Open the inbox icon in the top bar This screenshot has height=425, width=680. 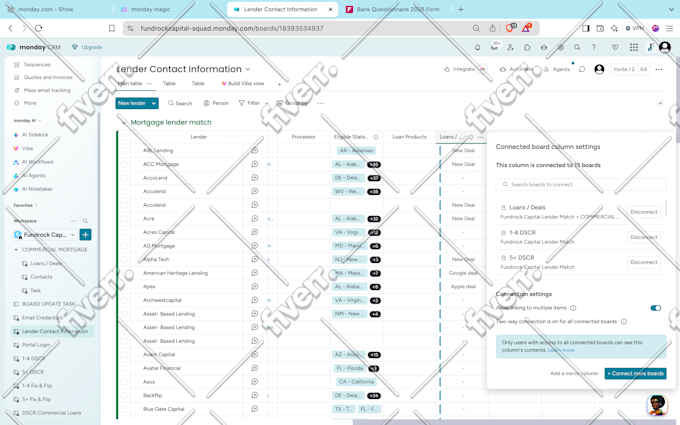(494, 47)
